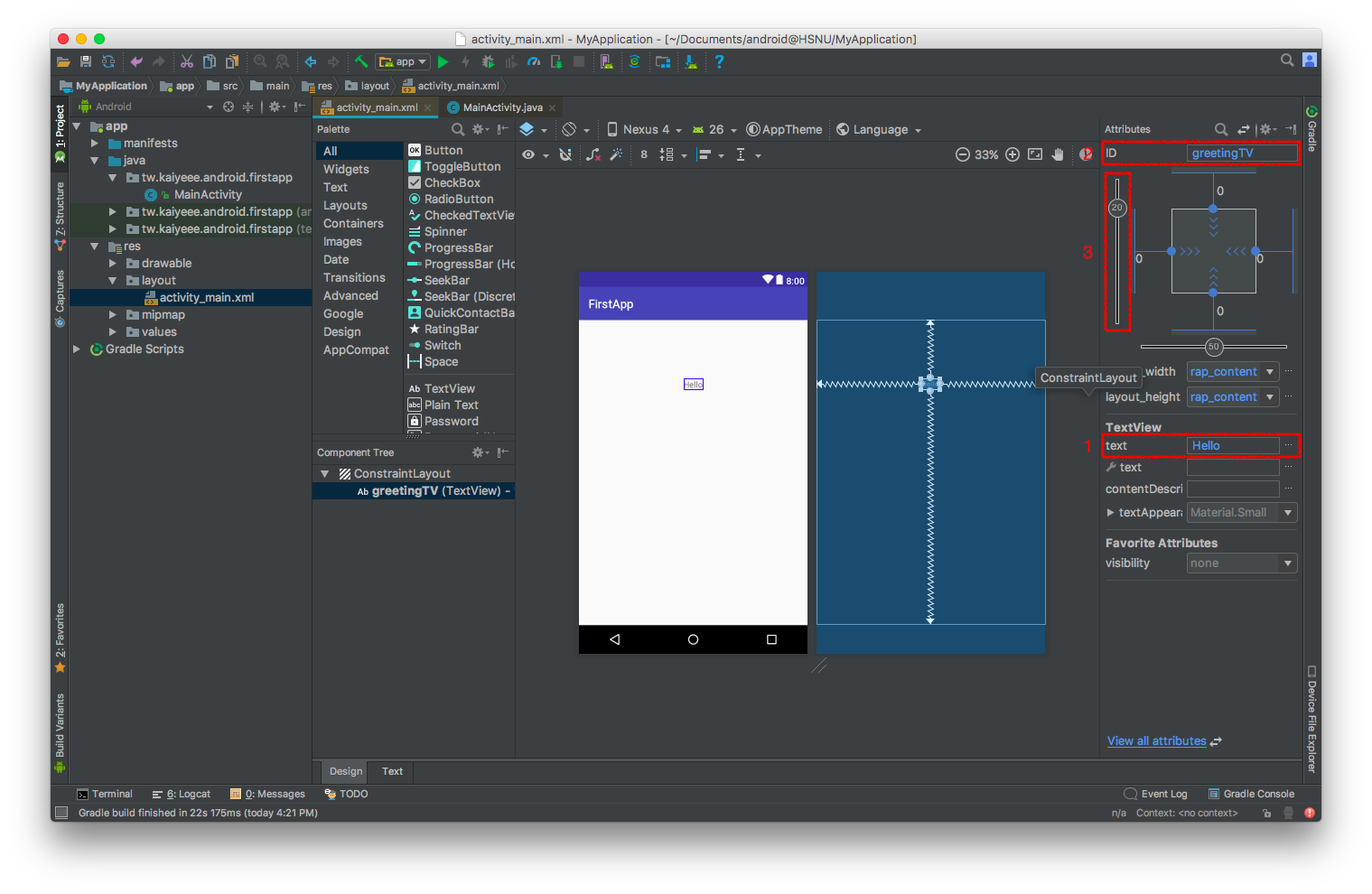The image size is (1372, 894).
Task: Click the Undo arrow icon
Action: [x=136, y=61]
